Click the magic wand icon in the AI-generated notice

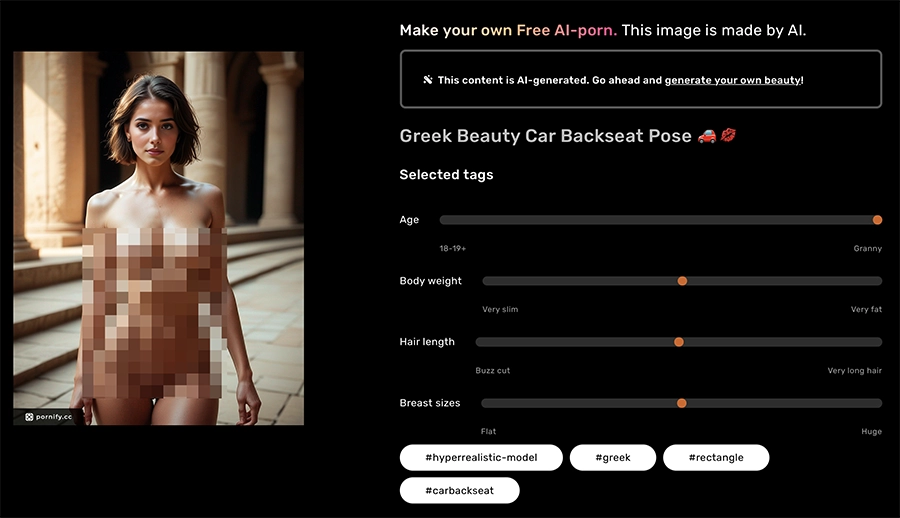pos(428,80)
